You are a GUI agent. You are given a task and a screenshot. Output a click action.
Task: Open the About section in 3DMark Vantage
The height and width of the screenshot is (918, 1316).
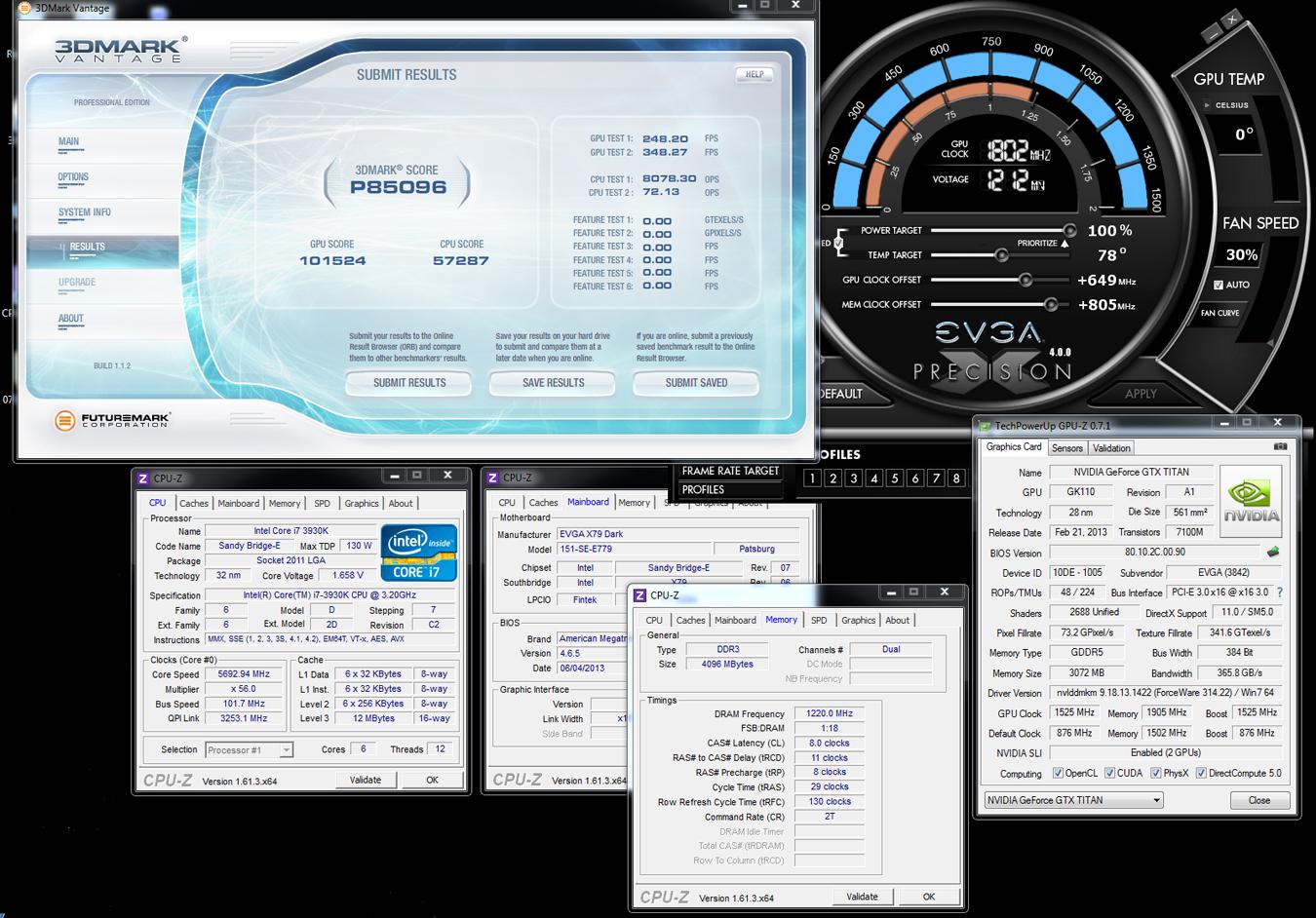tap(71, 319)
